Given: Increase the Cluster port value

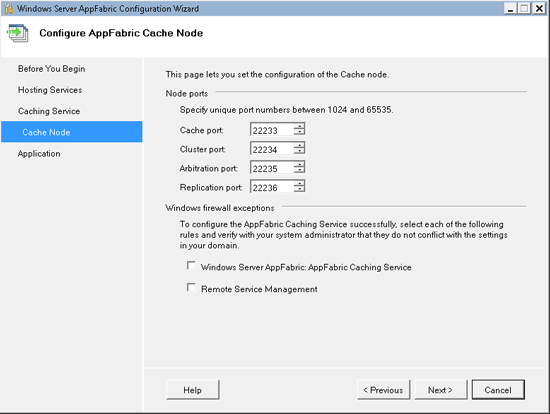Looking at the screenshot, I should point(299,145).
